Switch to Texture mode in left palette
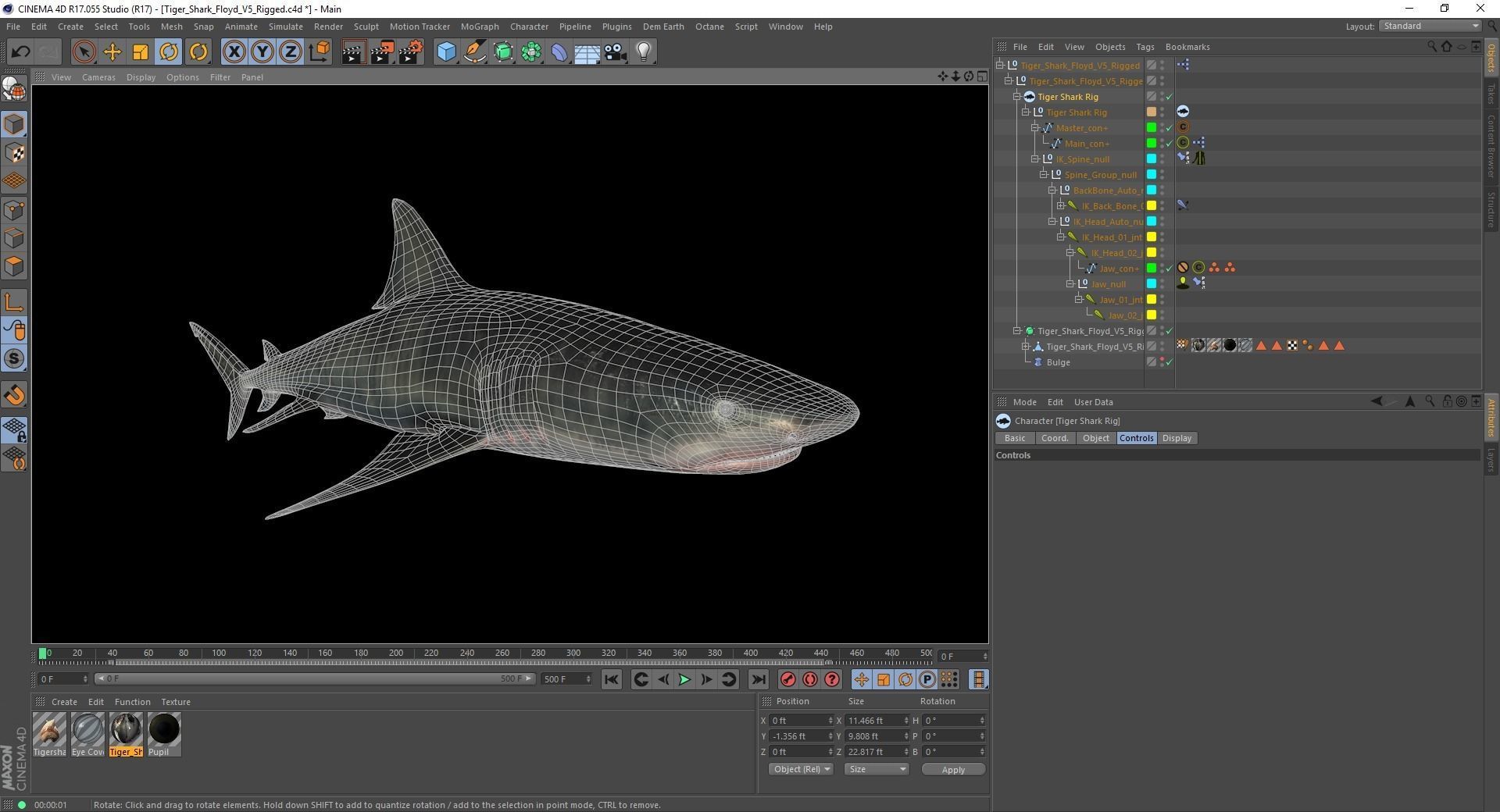The width and height of the screenshot is (1500, 812). (14, 153)
